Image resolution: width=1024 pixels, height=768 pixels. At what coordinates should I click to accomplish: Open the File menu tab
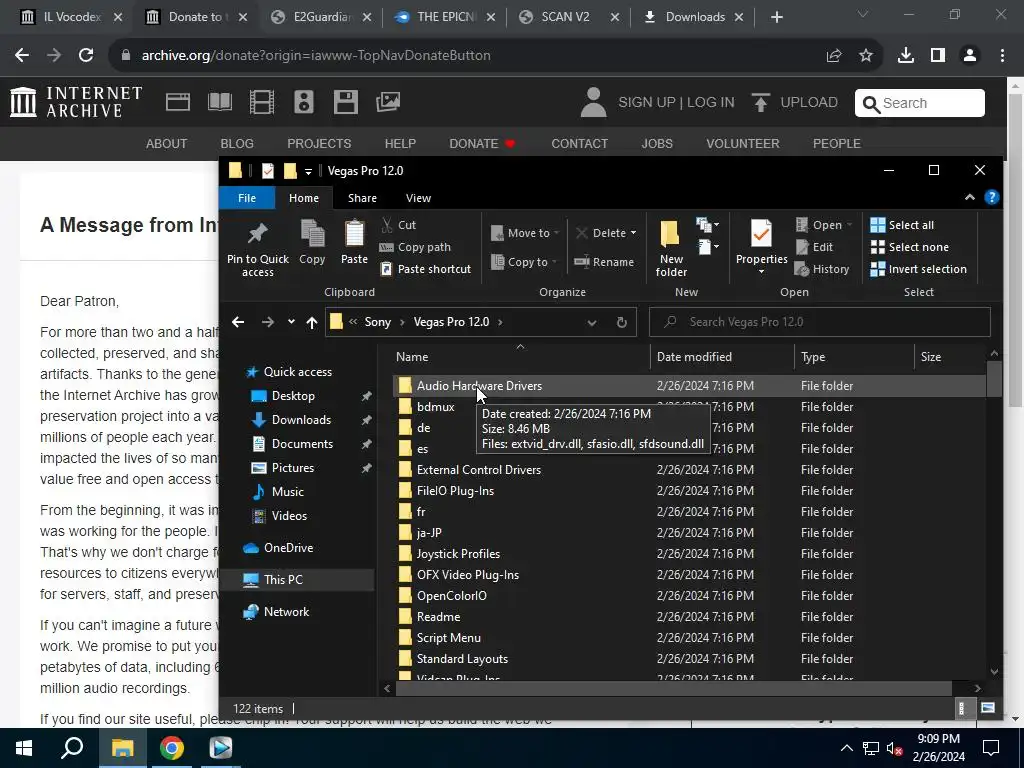tap(247, 198)
